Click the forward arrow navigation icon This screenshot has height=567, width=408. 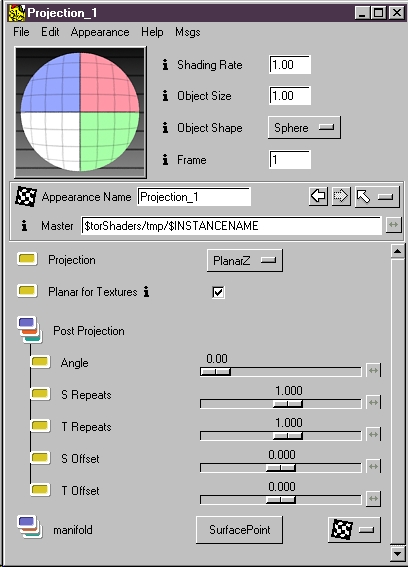click(341, 197)
